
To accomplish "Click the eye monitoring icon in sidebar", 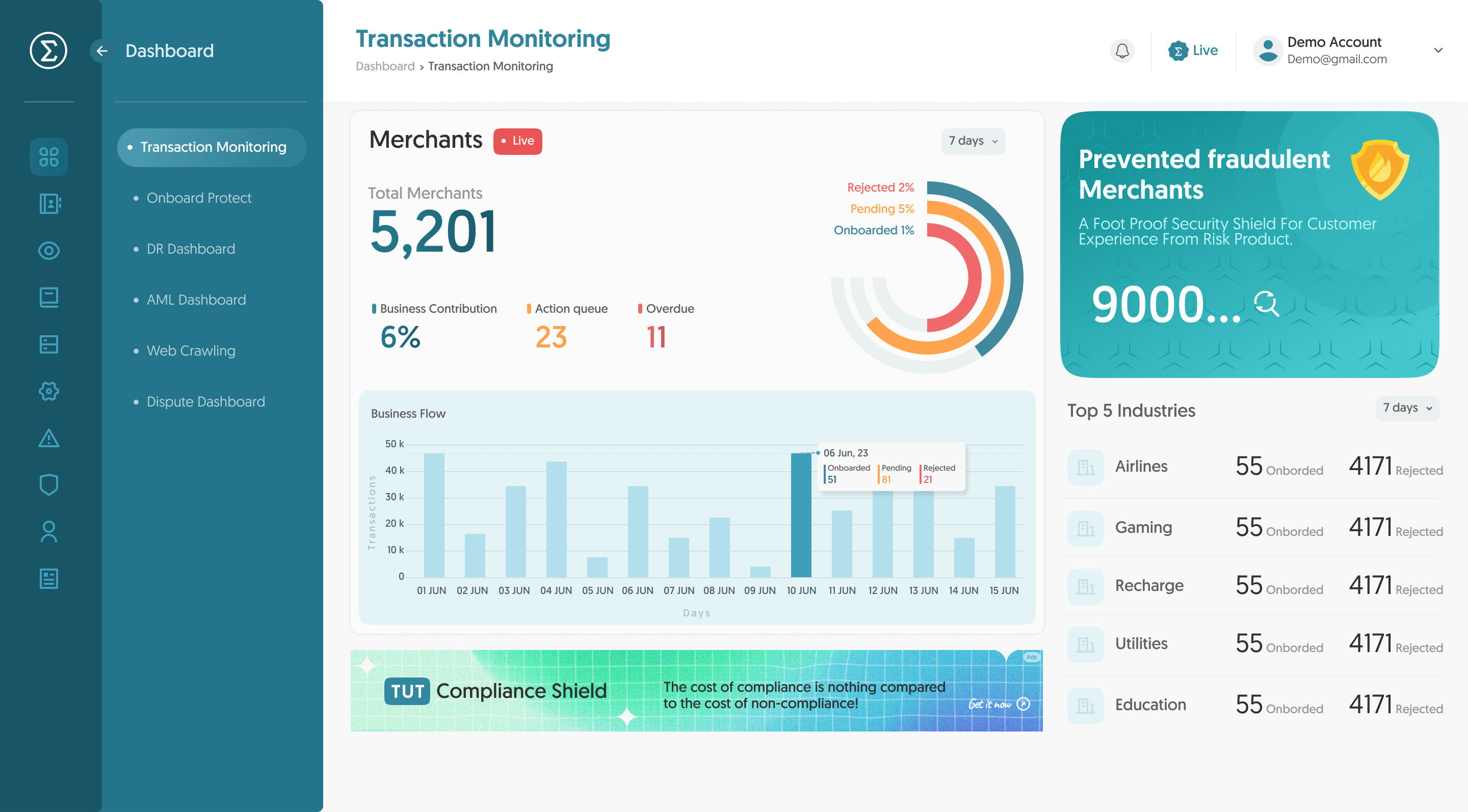I will [x=48, y=250].
